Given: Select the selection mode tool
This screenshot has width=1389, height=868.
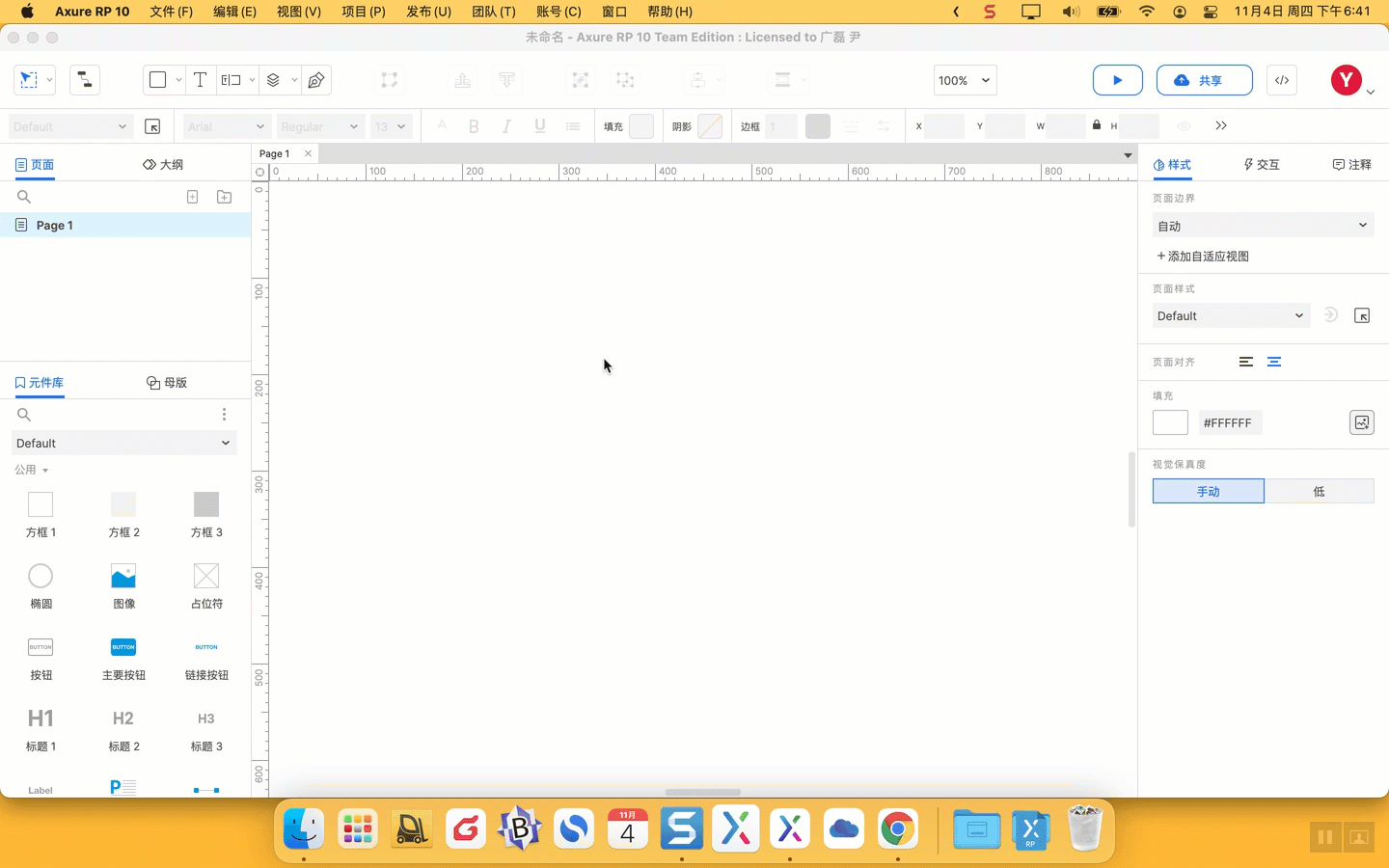Looking at the screenshot, I should click(x=29, y=80).
